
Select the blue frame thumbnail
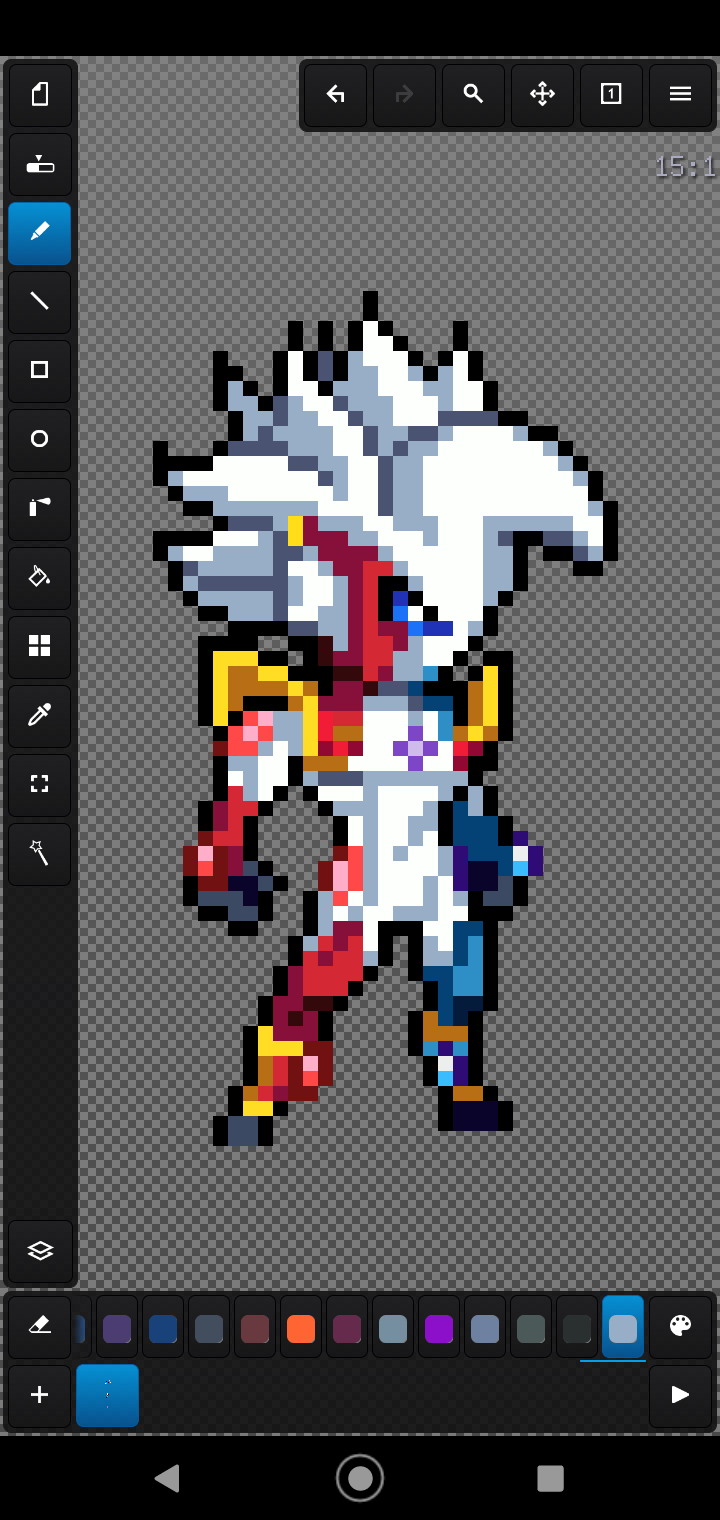pyautogui.click(x=108, y=1396)
